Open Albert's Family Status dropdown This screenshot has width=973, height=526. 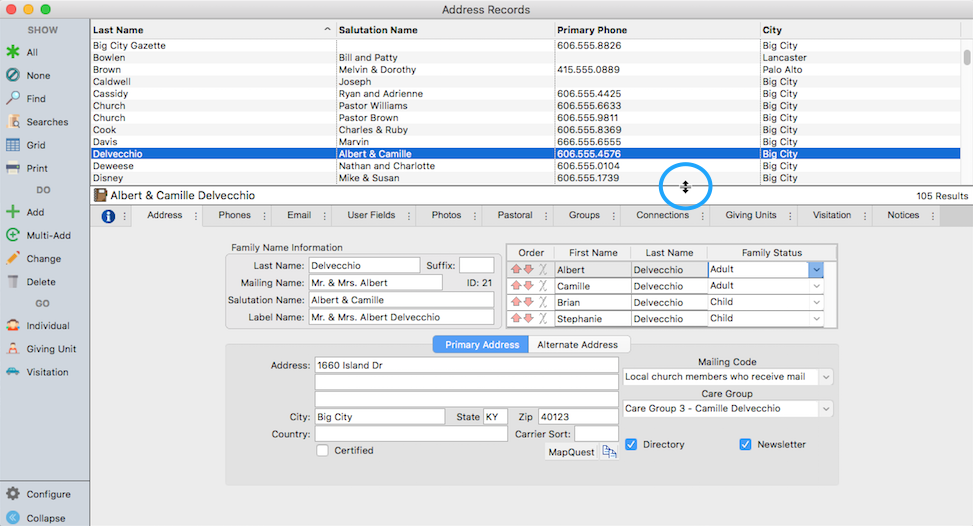click(x=816, y=270)
